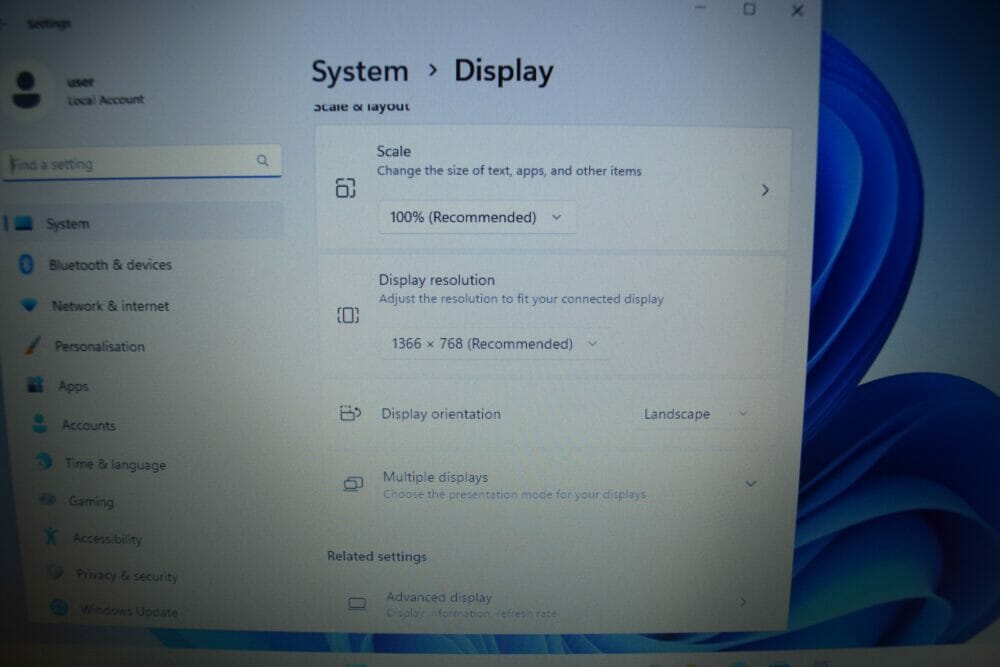Image resolution: width=1000 pixels, height=667 pixels.
Task: Click the Gaming controller icon
Action: [48, 500]
